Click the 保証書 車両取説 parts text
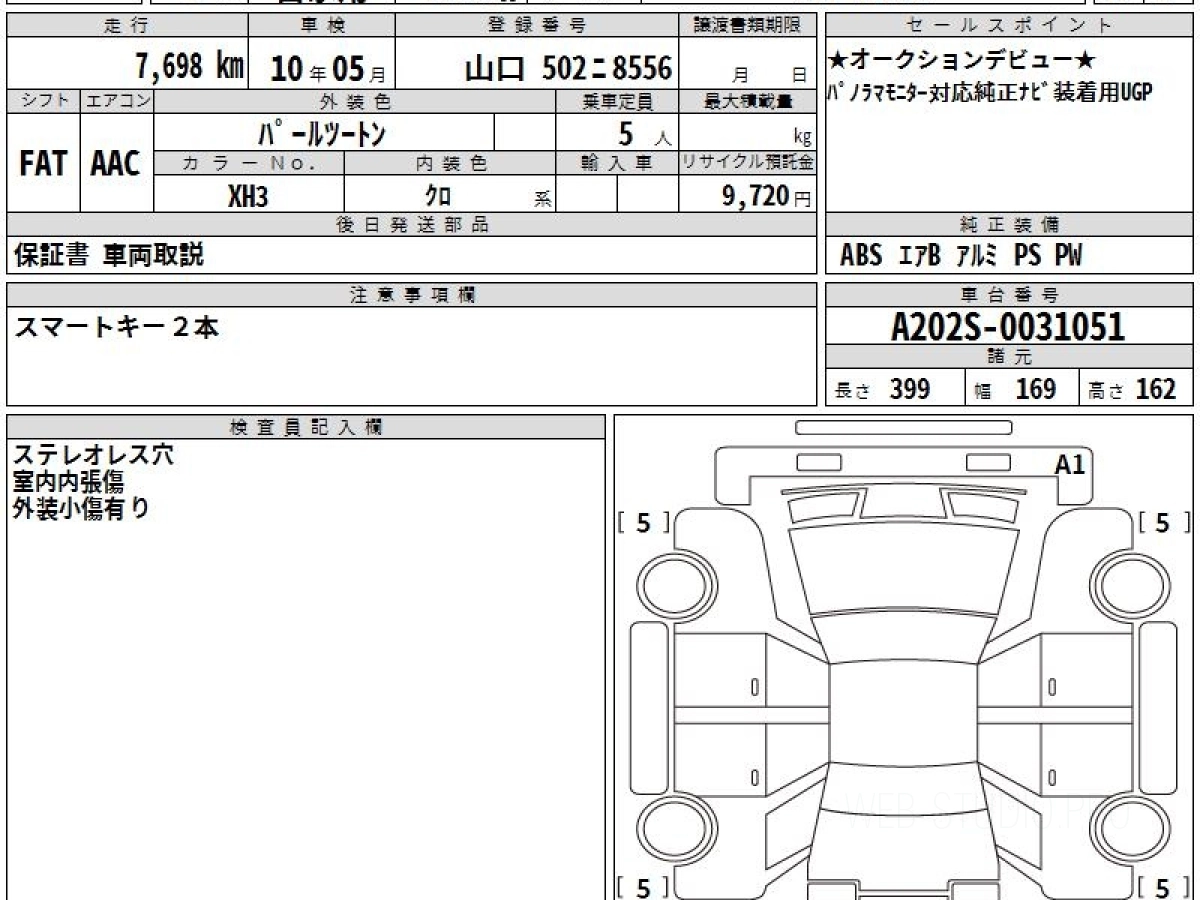 click(x=109, y=255)
